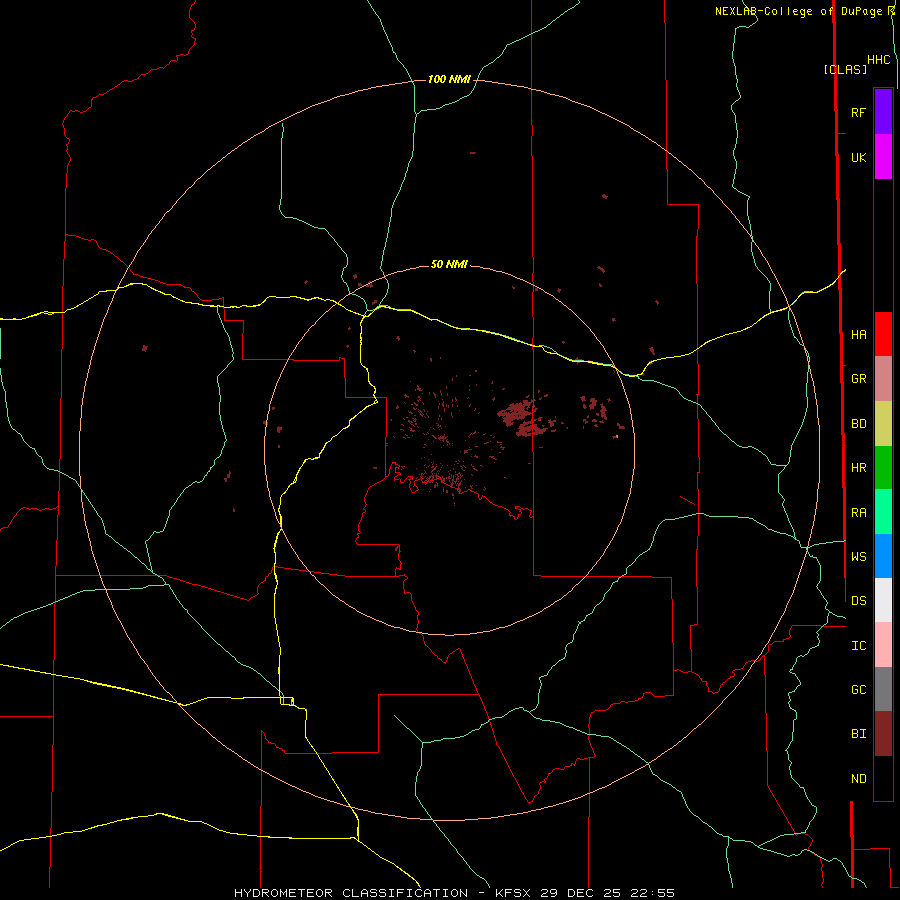Click the WS blue legend swatch
Viewport: 900px width, 900px height.
point(883,556)
